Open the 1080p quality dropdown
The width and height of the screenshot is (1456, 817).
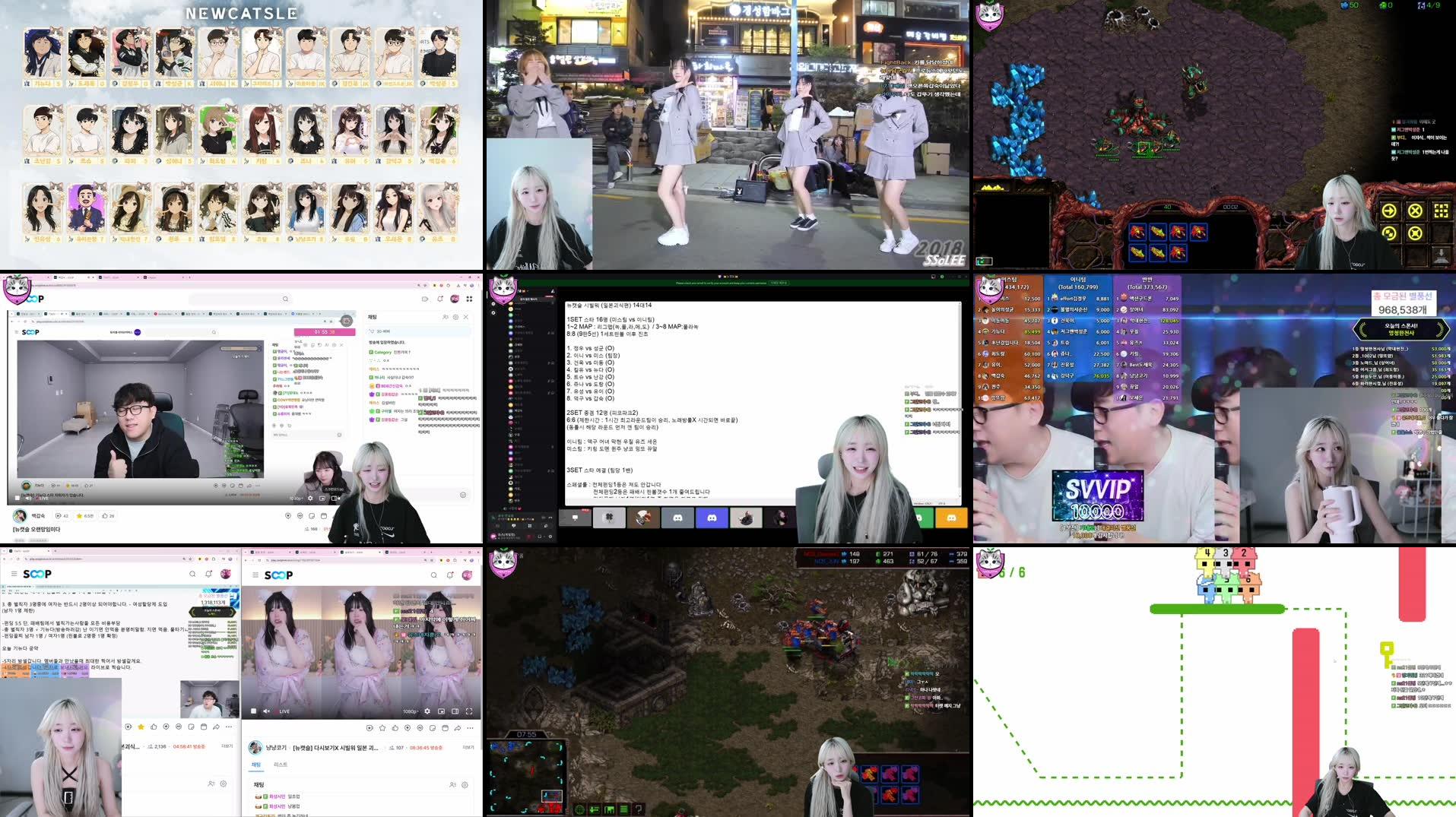409,711
